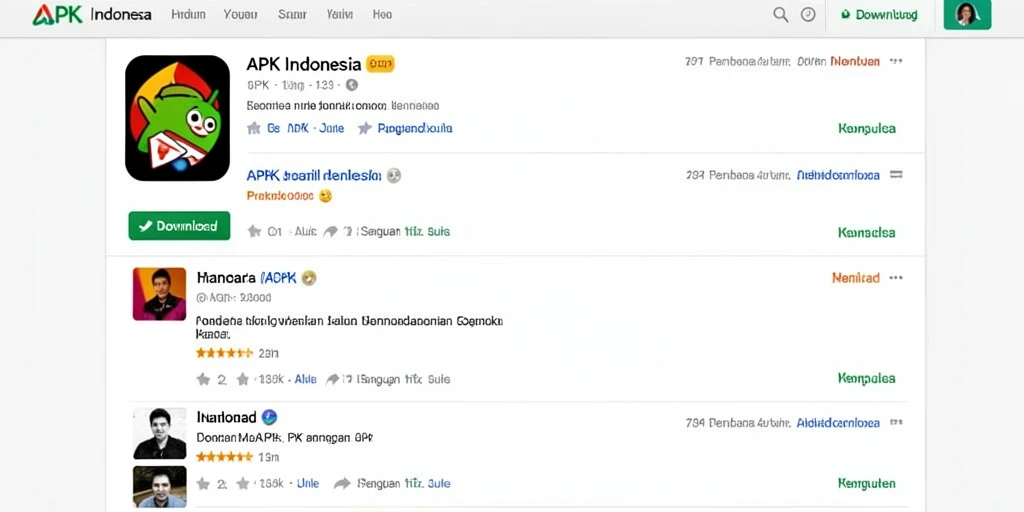Open the 'Youan' navigation item
This screenshot has width=1024, height=512.
[241, 14]
